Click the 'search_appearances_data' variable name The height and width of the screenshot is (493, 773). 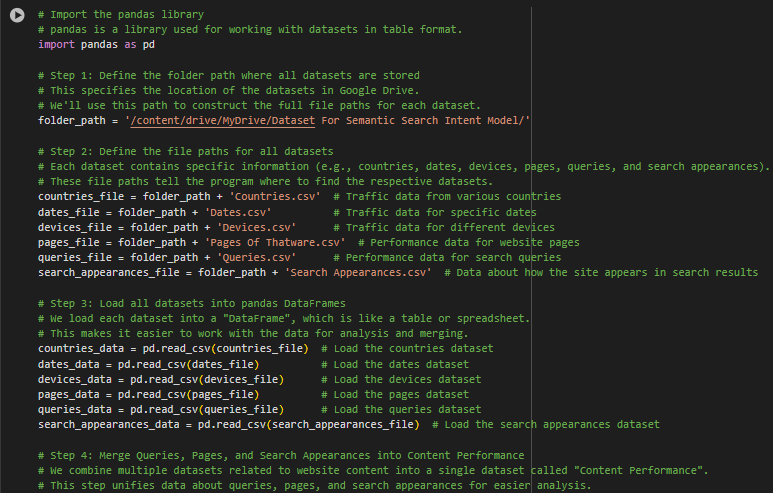[108, 424]
